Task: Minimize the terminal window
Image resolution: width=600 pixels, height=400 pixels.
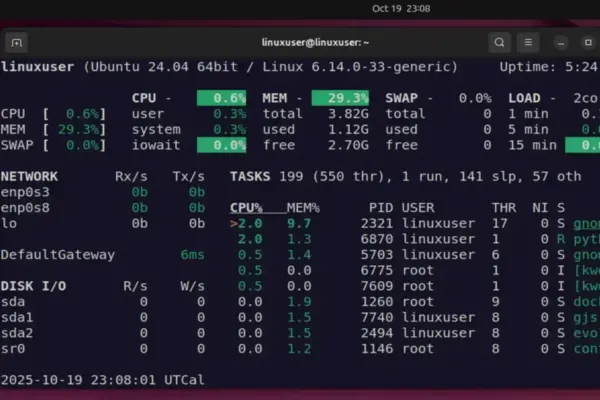Action: pyautogui.click(x=561, y=42)
